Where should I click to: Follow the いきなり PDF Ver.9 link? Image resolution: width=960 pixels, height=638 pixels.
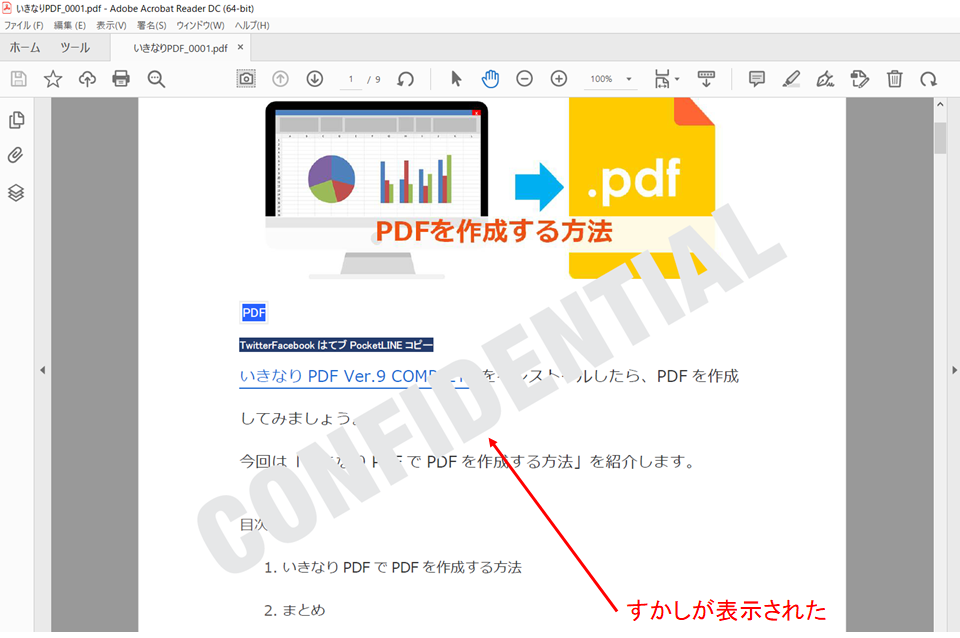(x=354, y=376)
